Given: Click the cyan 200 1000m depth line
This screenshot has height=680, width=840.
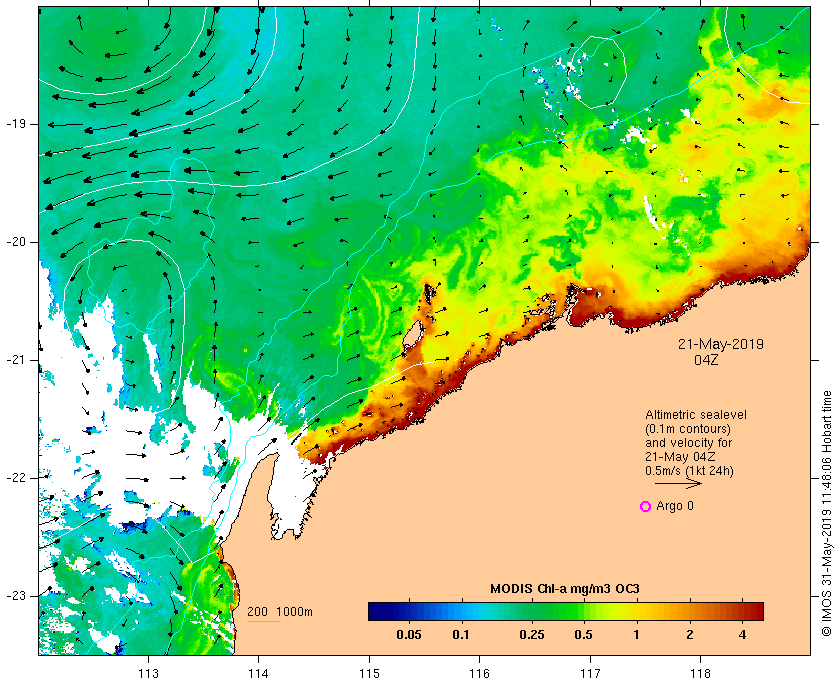Looking at the screenshot, I should [x=264, y=622].
